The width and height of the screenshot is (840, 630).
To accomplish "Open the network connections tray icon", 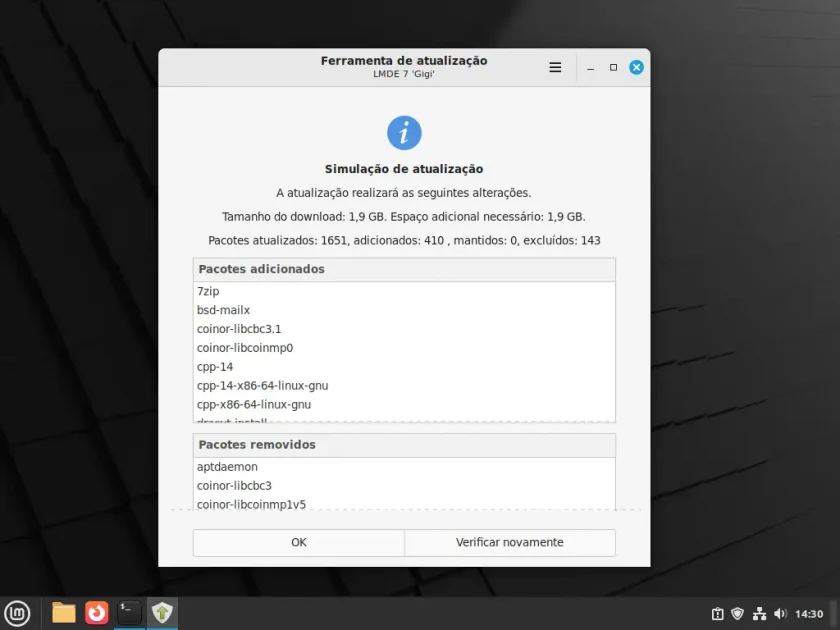I will (x=759, y=614).
